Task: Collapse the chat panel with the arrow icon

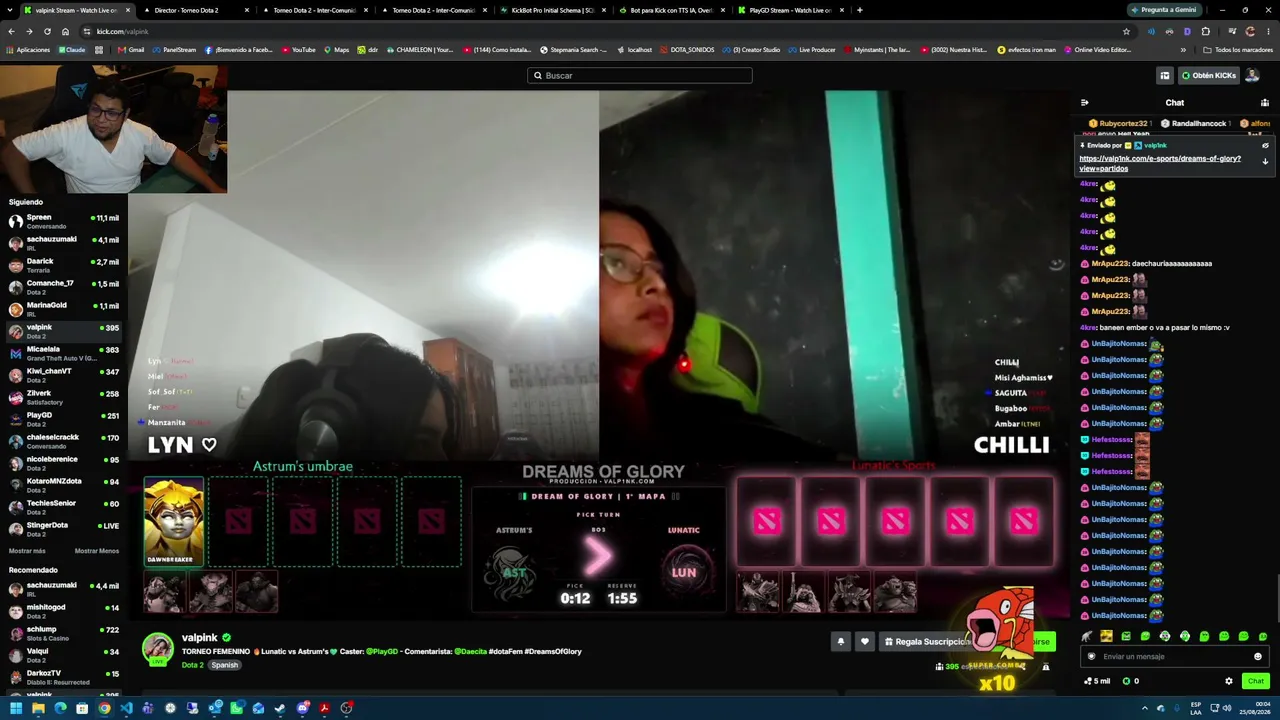Action: pos(1084,102)
